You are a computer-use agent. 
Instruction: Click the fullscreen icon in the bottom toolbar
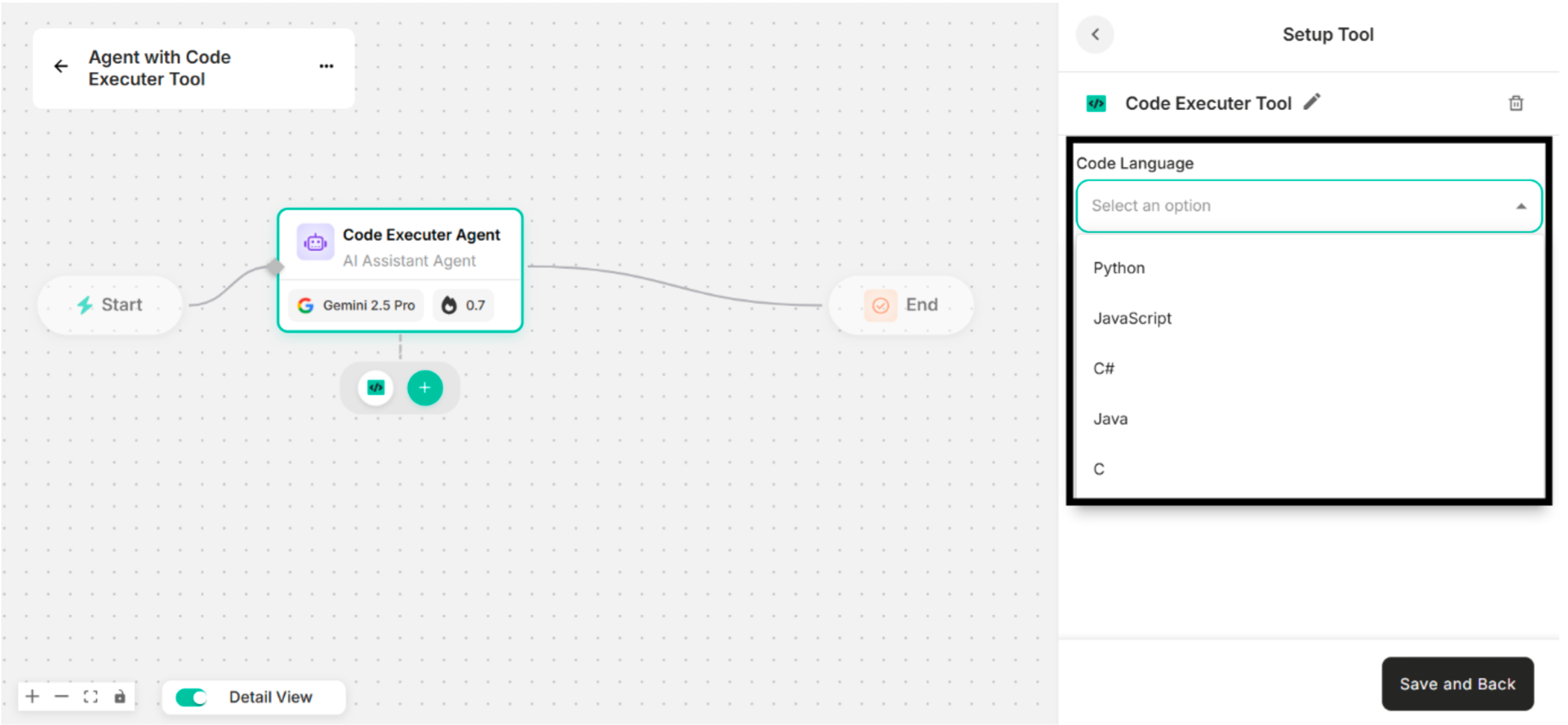91,697
